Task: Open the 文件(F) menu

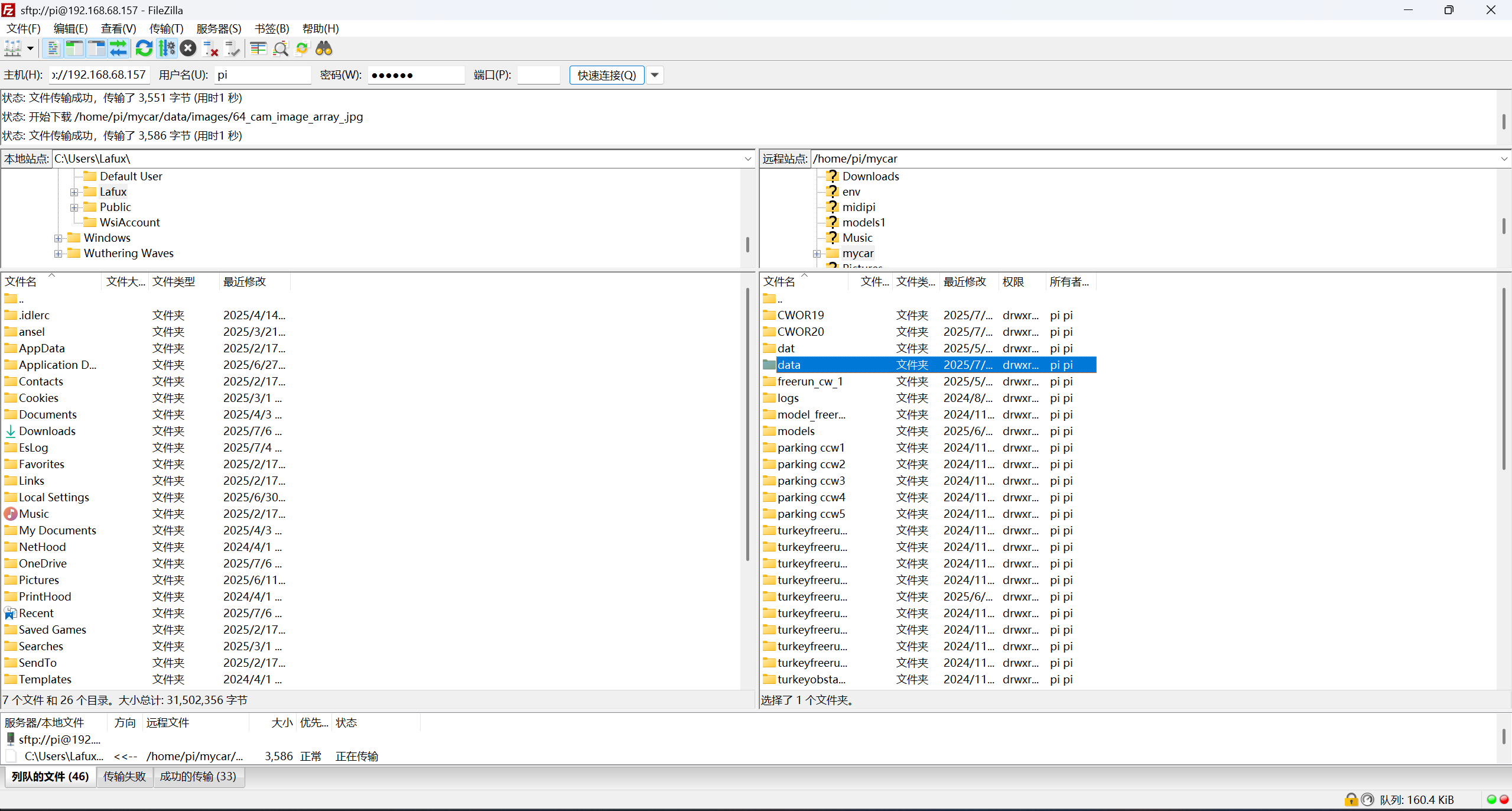Action: pyautogui.click(x=24, y=28)
